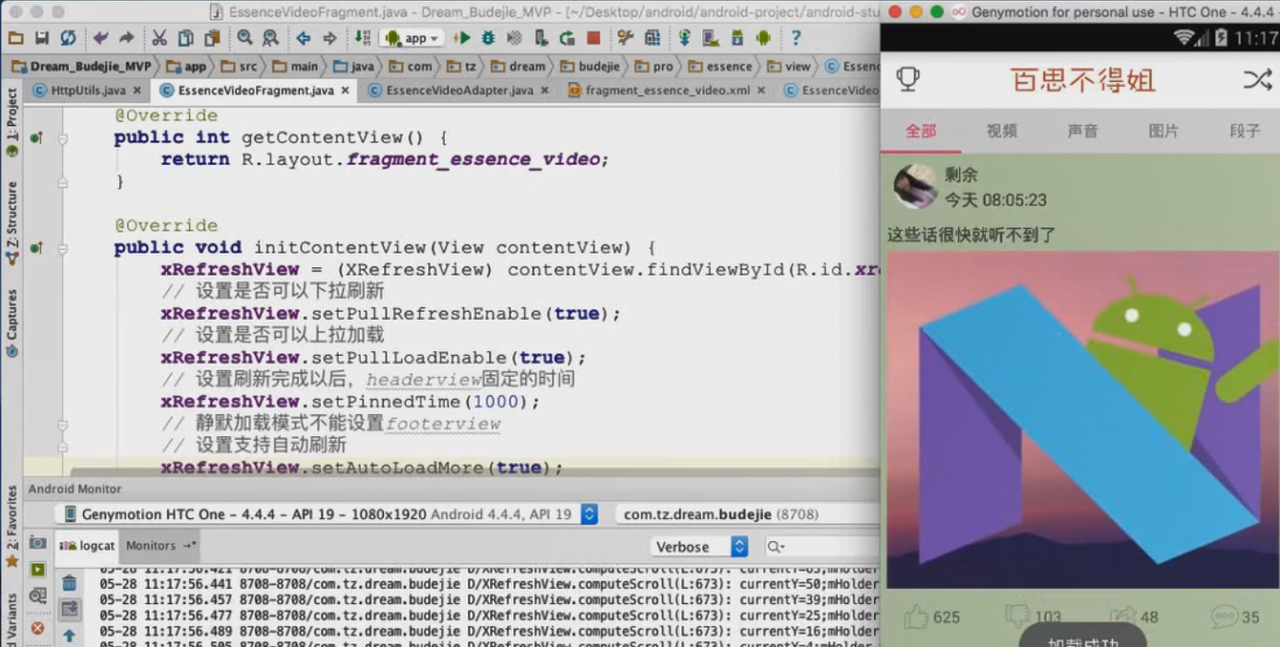Screen dimensions: 1280x647
Task: Toggle the Structure panel open
Action: click(x=10, y=220)
